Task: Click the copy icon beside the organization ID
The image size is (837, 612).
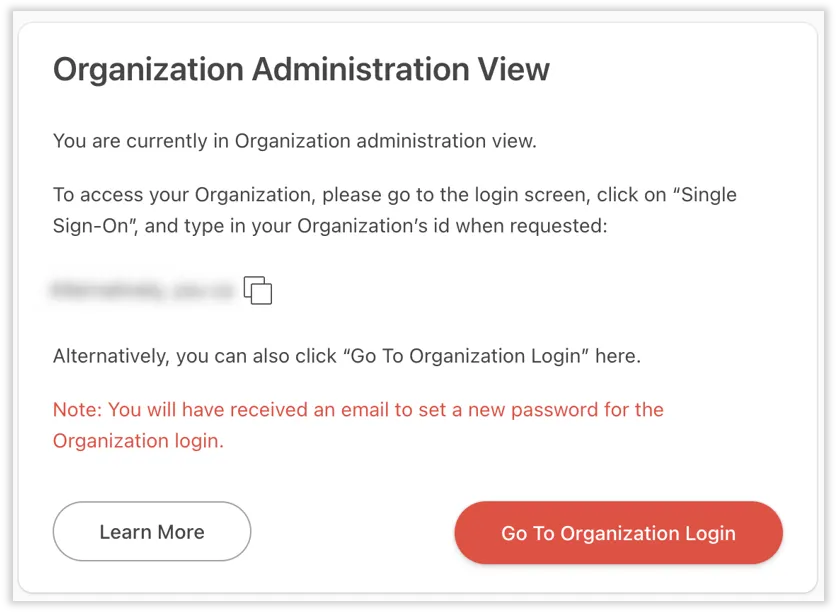Action: [259, 290]
